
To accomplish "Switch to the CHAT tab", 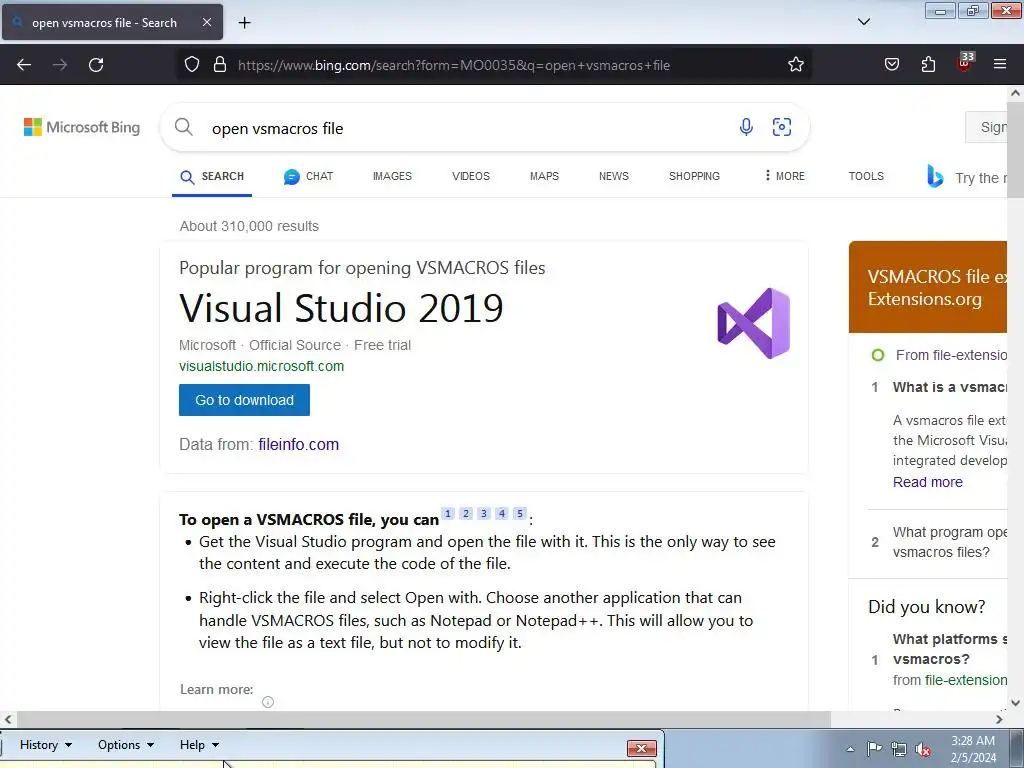I will point(308,176).
